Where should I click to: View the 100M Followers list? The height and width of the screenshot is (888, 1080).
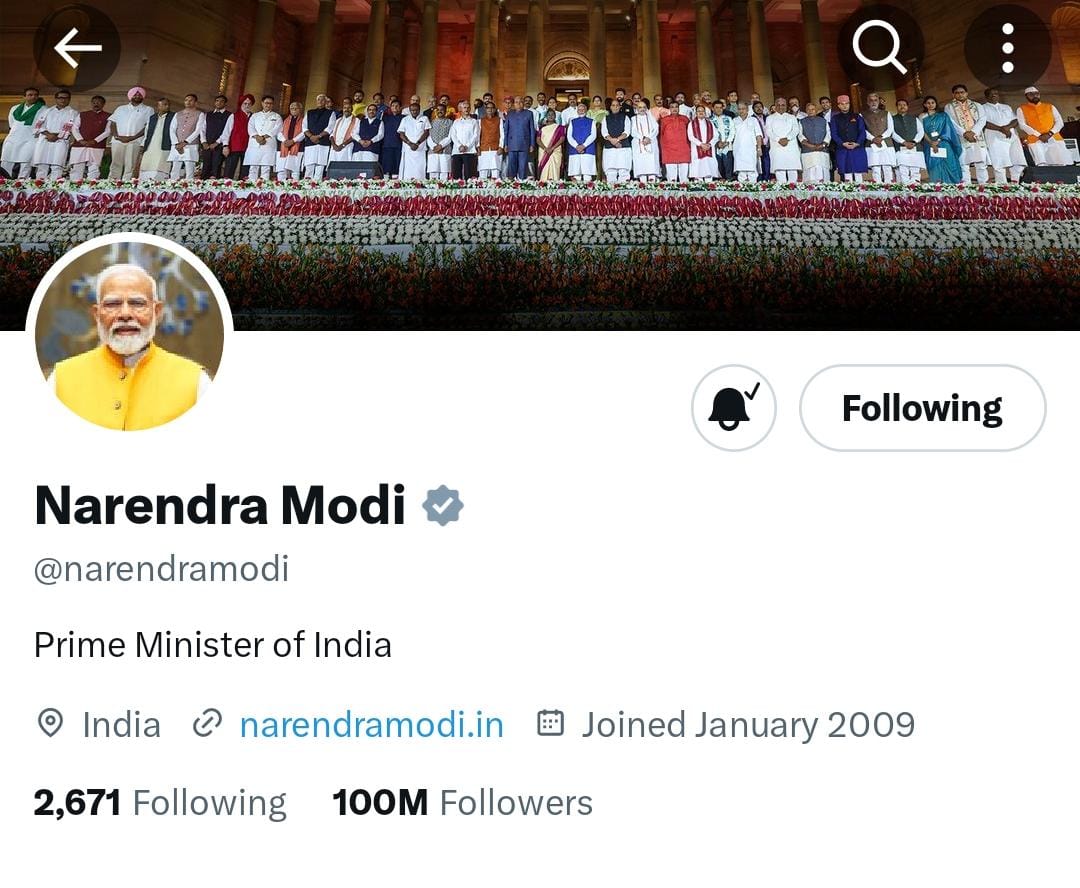462,803
